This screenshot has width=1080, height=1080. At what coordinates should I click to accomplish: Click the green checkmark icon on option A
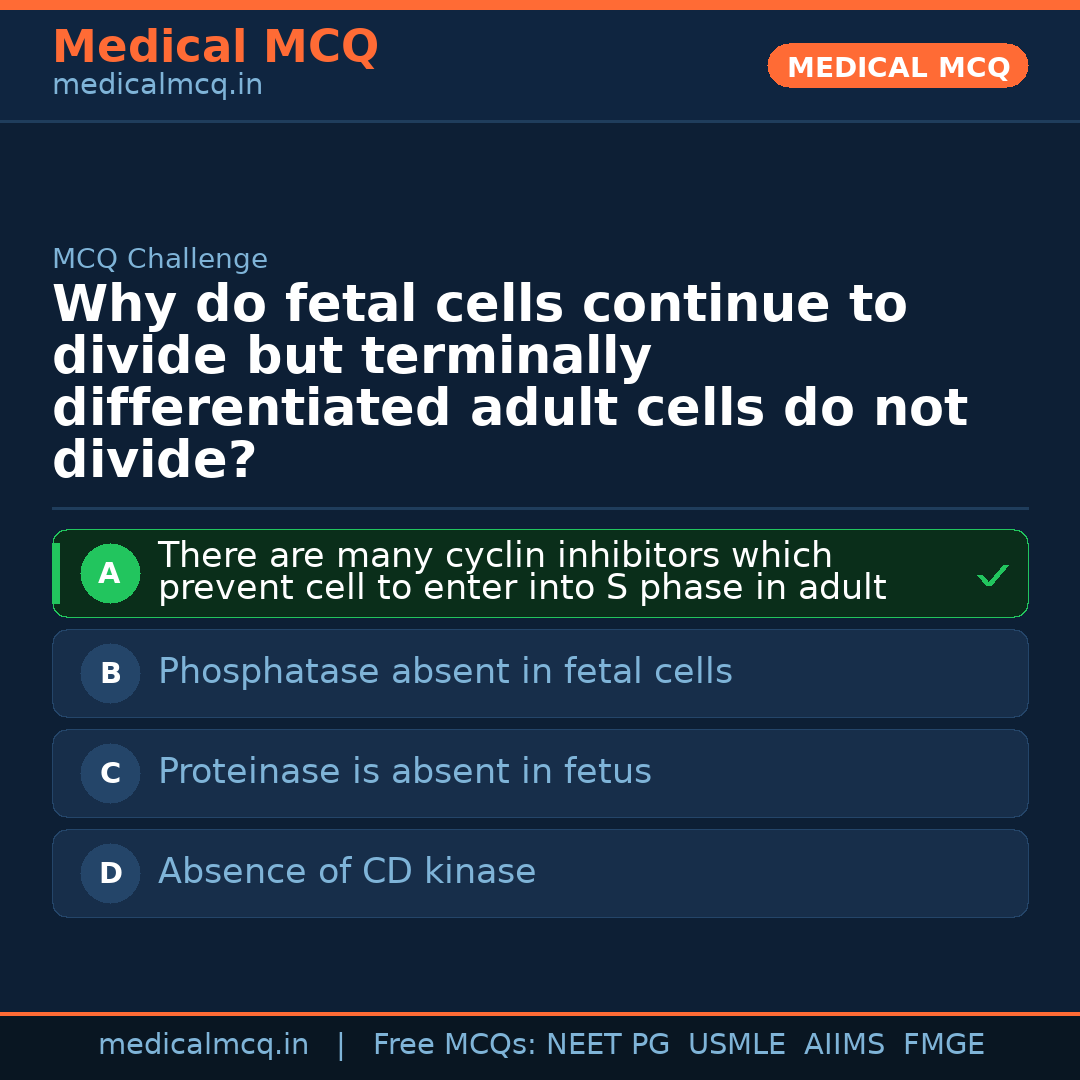coord(992,575)
